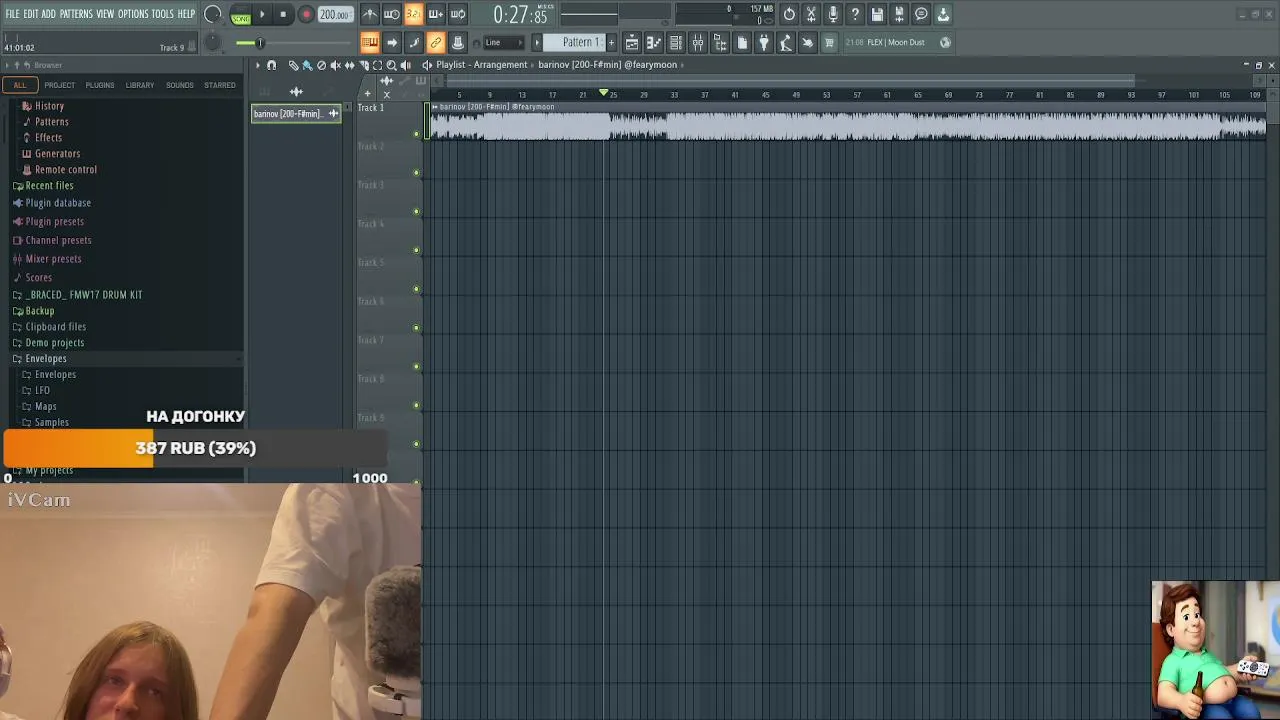The width and height of the screenshot is (1280, 720).
Task: Switch to the SOUNDS browser tab
Action: [180, 85]
